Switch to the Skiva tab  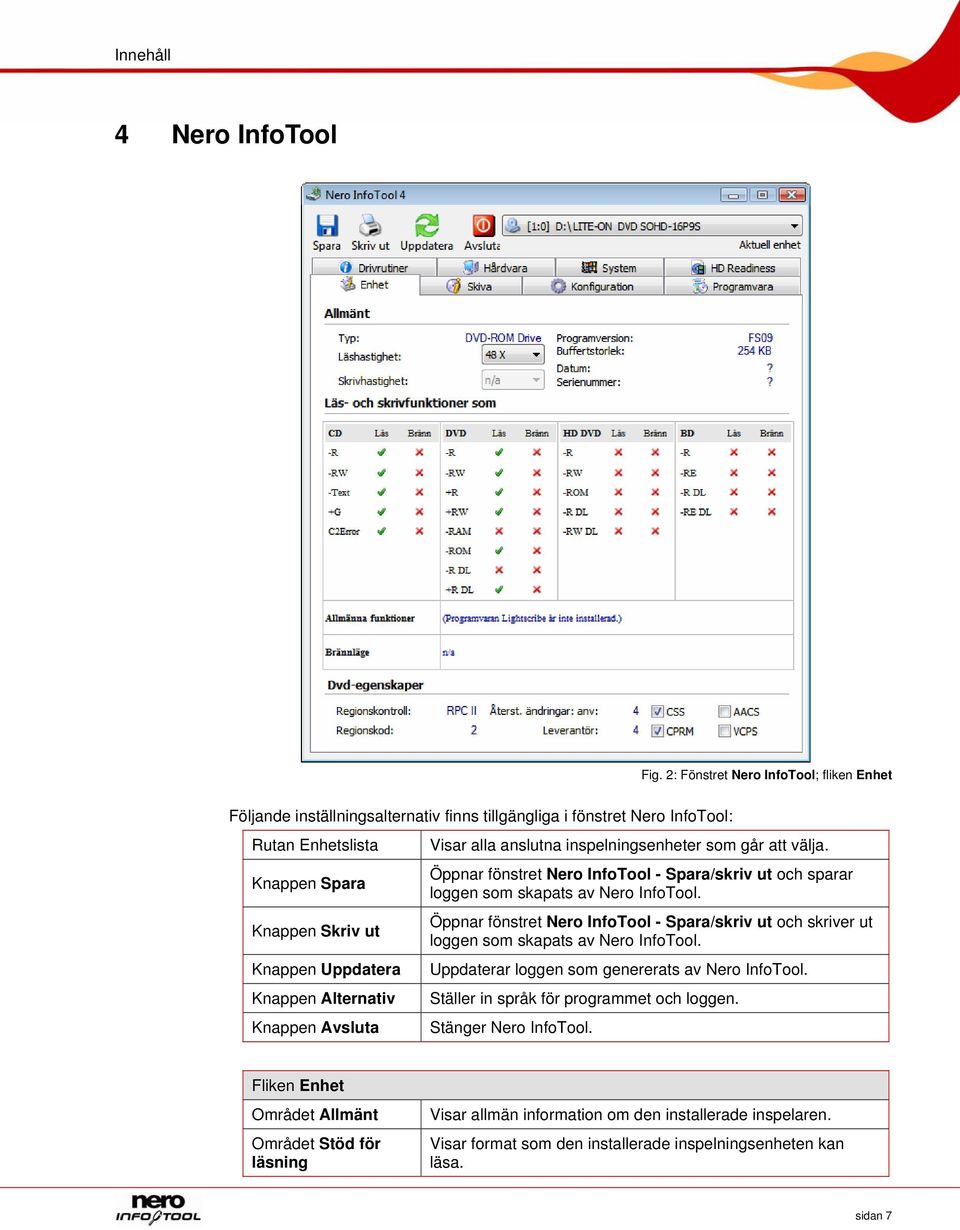pos(471,286)
